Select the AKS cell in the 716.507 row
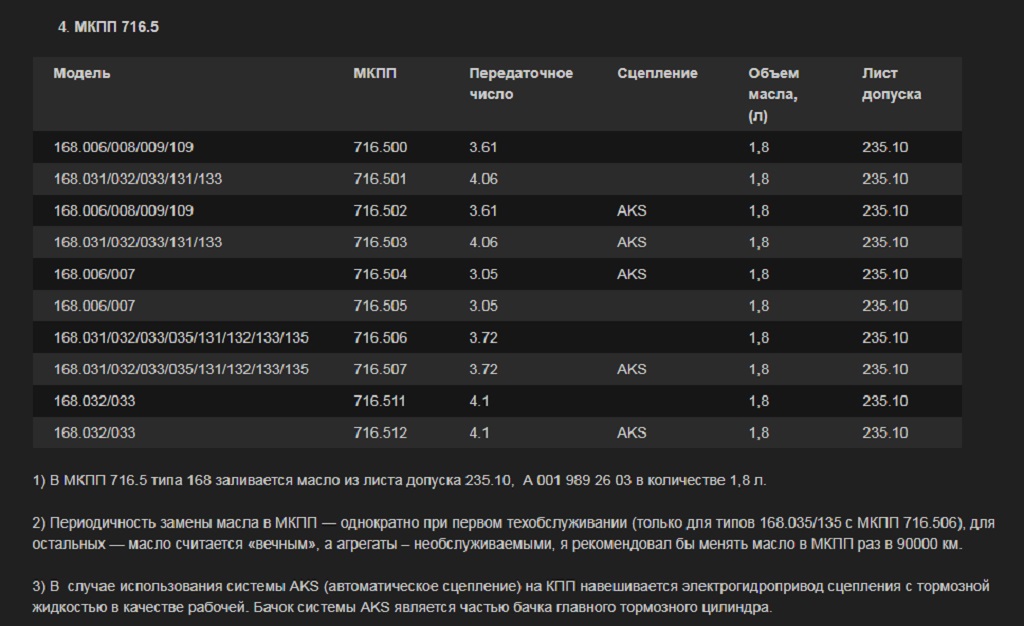 point(631,369)
